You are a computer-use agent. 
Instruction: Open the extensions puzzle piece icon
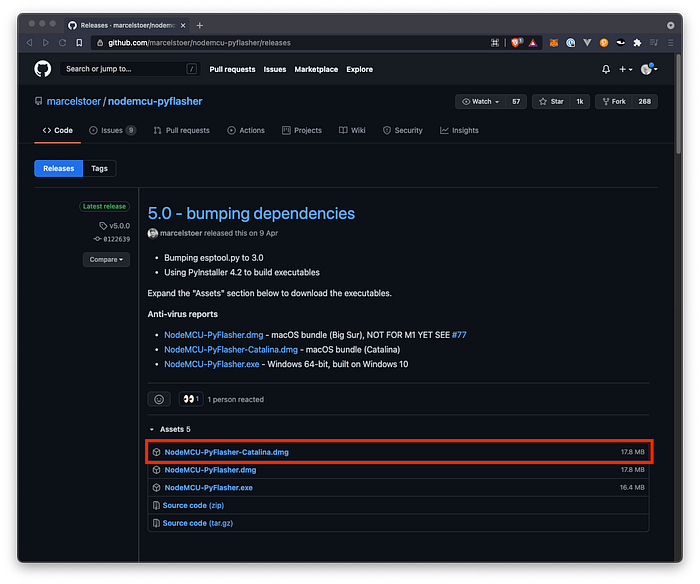[637, 43]
